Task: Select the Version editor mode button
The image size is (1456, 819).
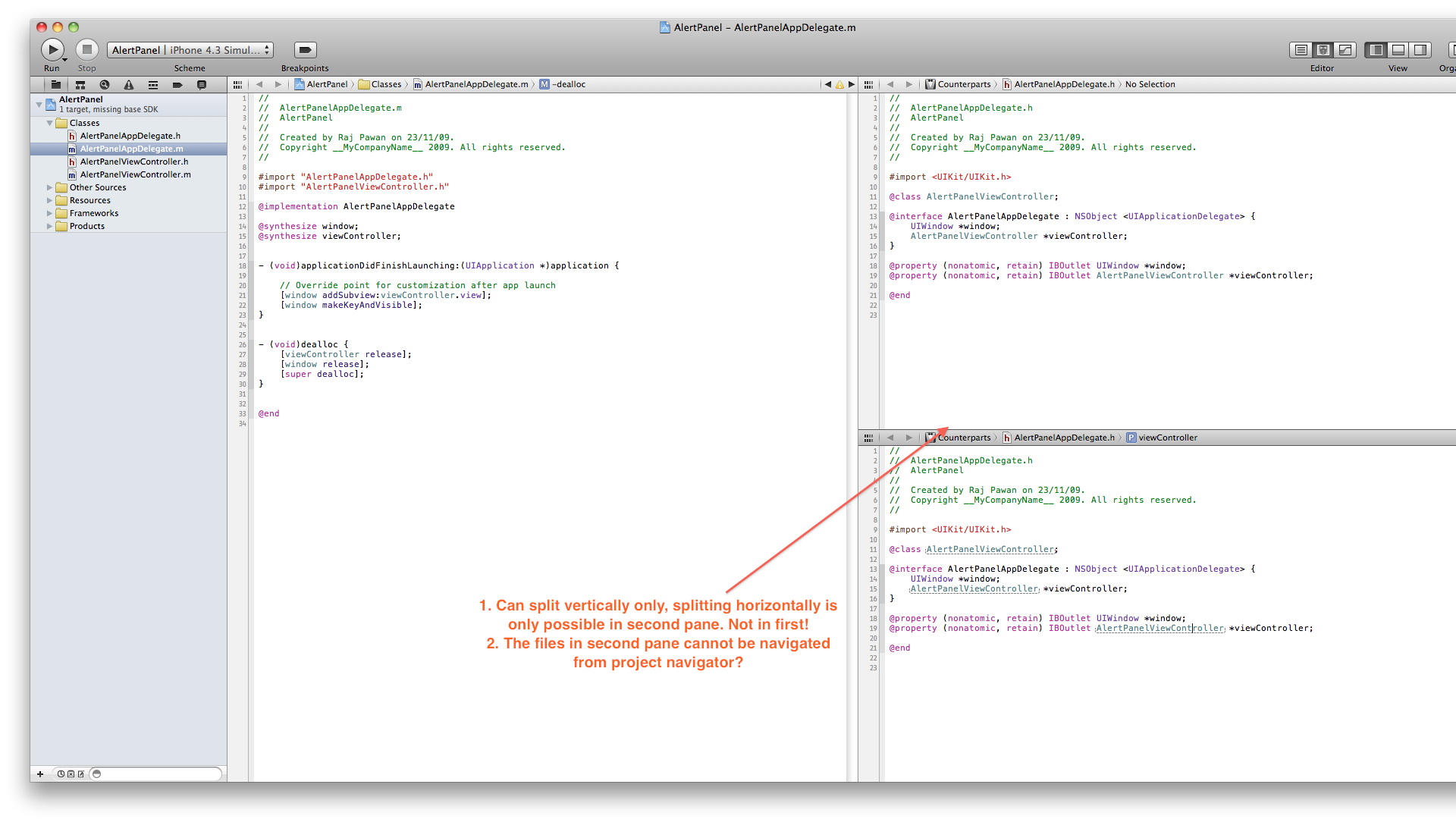Action: click(1345, 50)
